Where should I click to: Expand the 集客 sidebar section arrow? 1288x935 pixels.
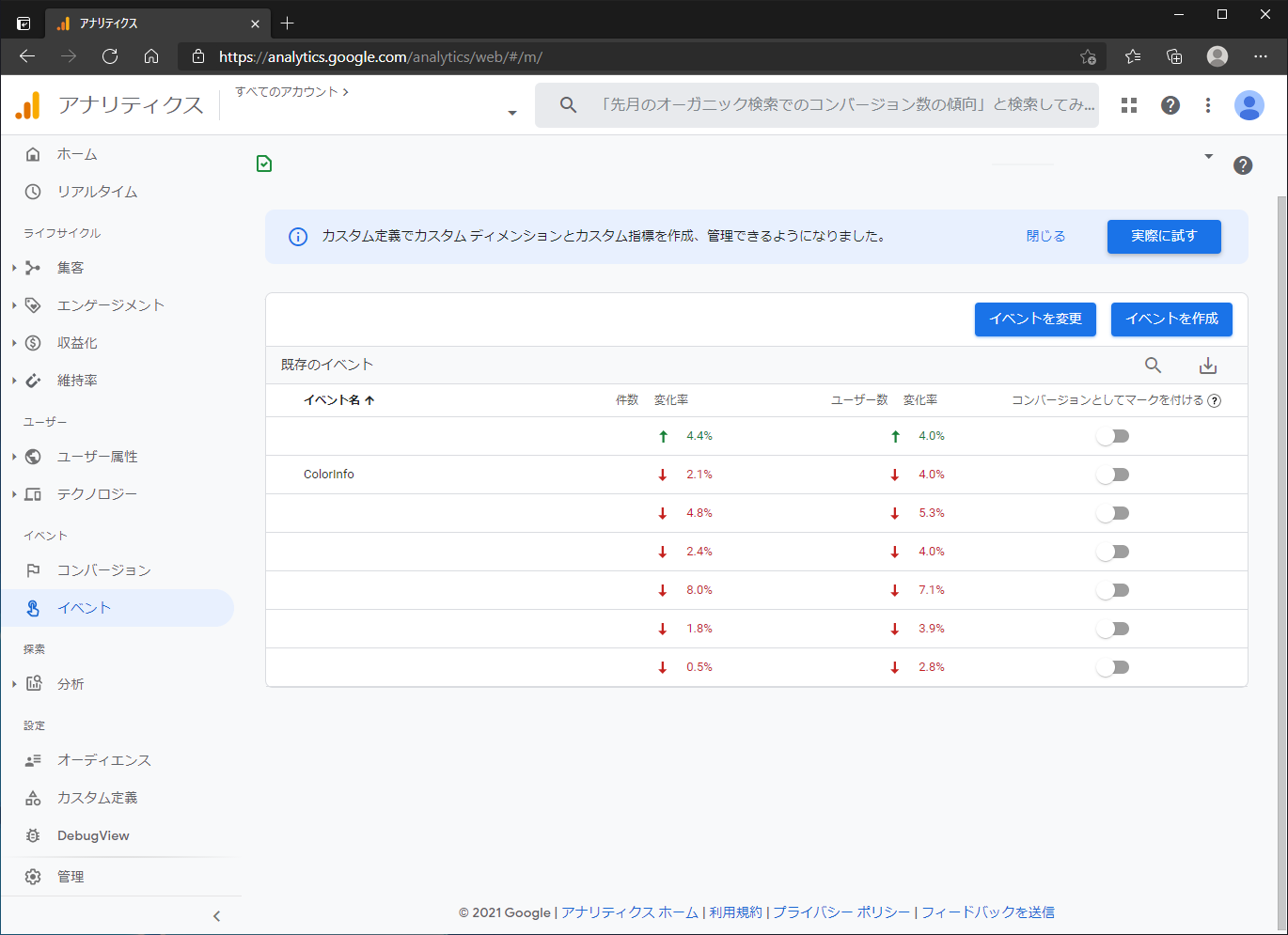pos(14,268)
